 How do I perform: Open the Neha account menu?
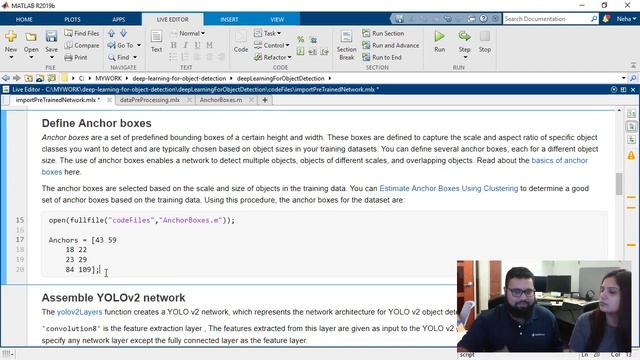626,19
